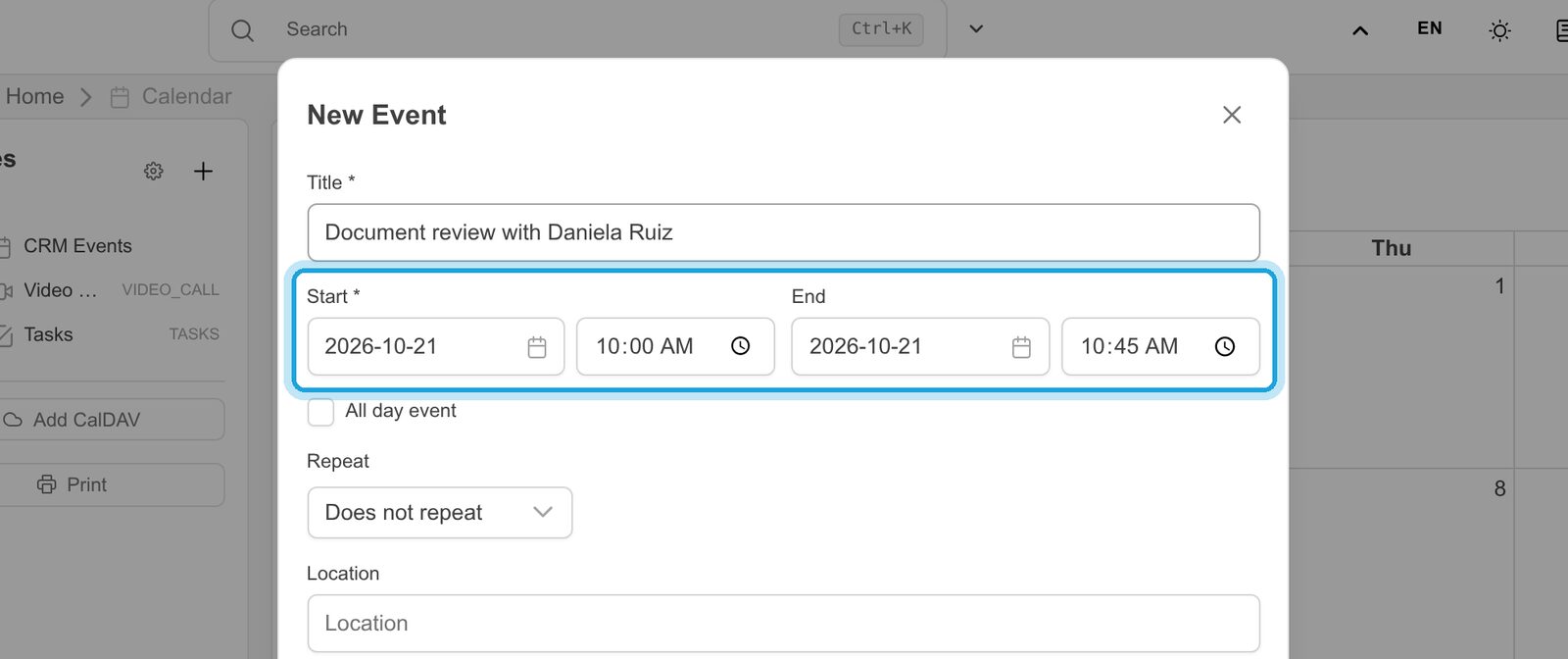Image resolution: width=1568 pixels, height=659 pixels.
Task: Enable the All day event checkbox
Action: (x=320, y=412)
